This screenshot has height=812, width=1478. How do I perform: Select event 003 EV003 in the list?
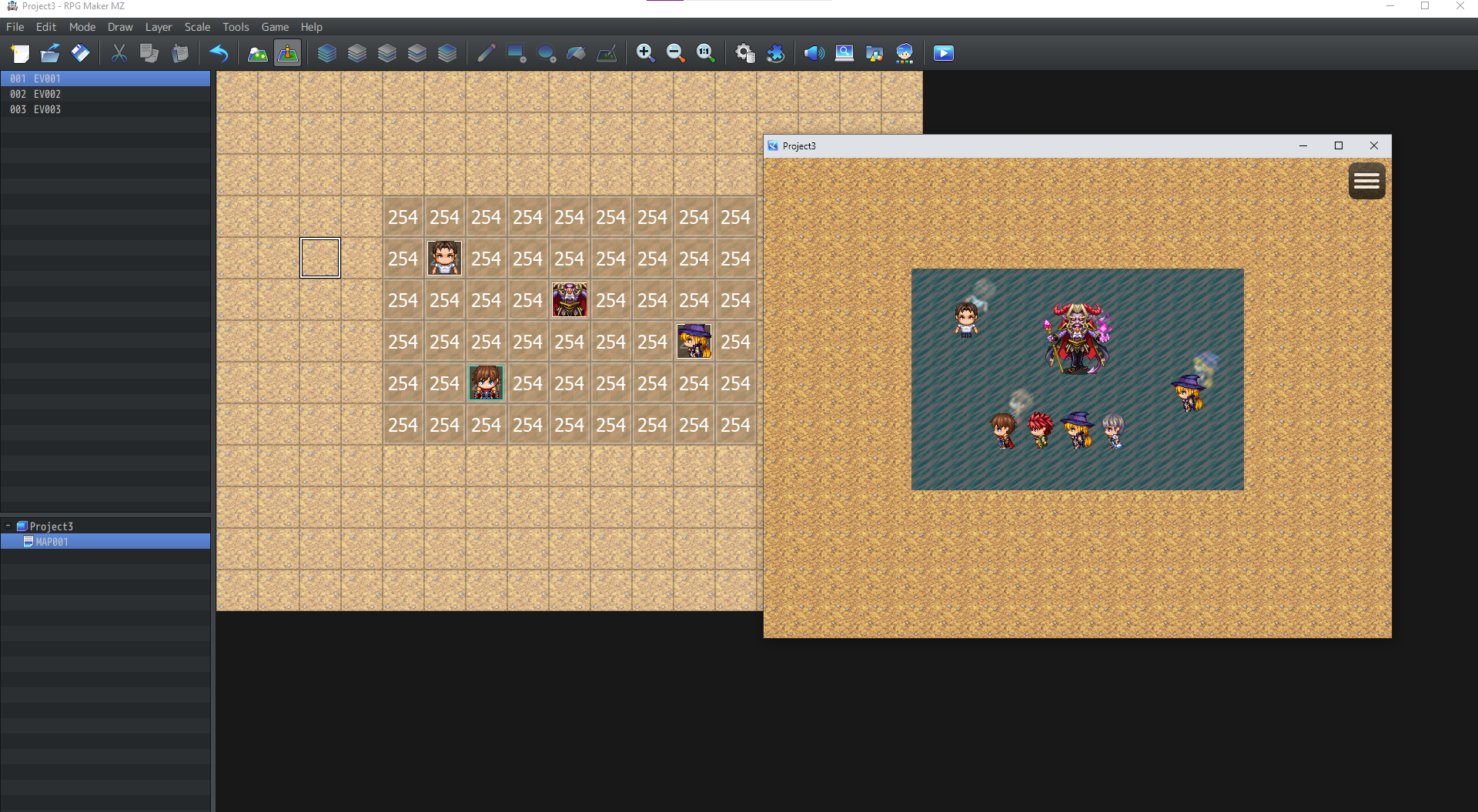[105, 109]
